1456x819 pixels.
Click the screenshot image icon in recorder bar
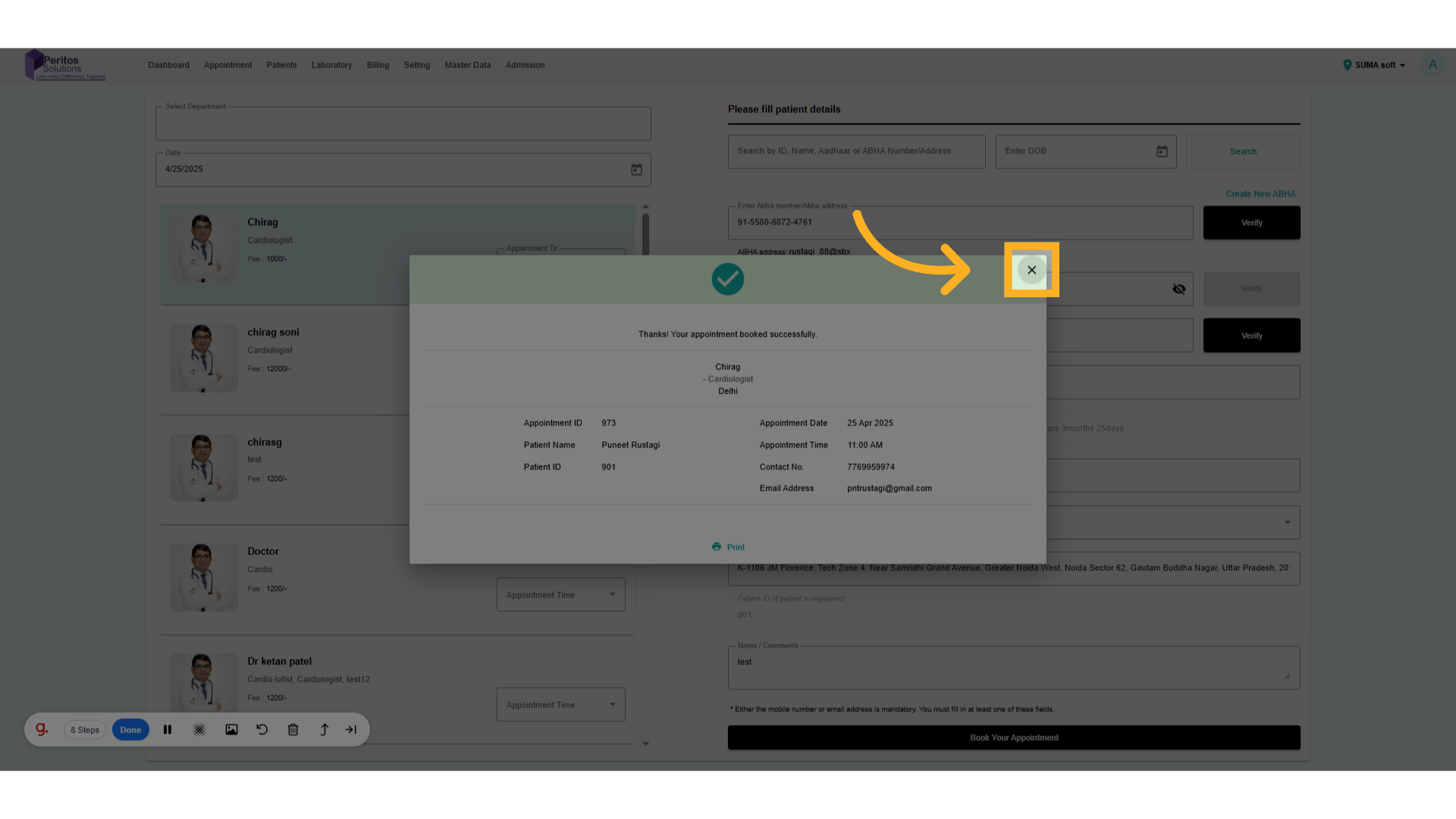coord(231,730)
